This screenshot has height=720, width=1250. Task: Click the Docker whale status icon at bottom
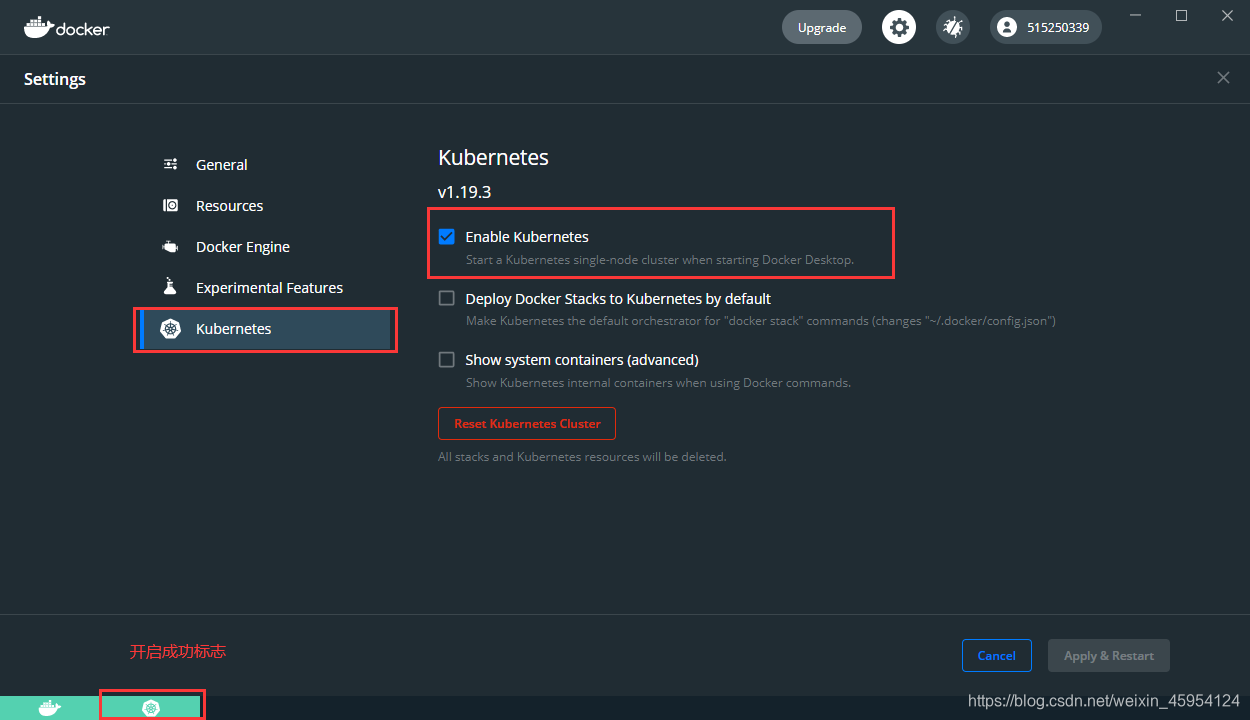(49, 708)
